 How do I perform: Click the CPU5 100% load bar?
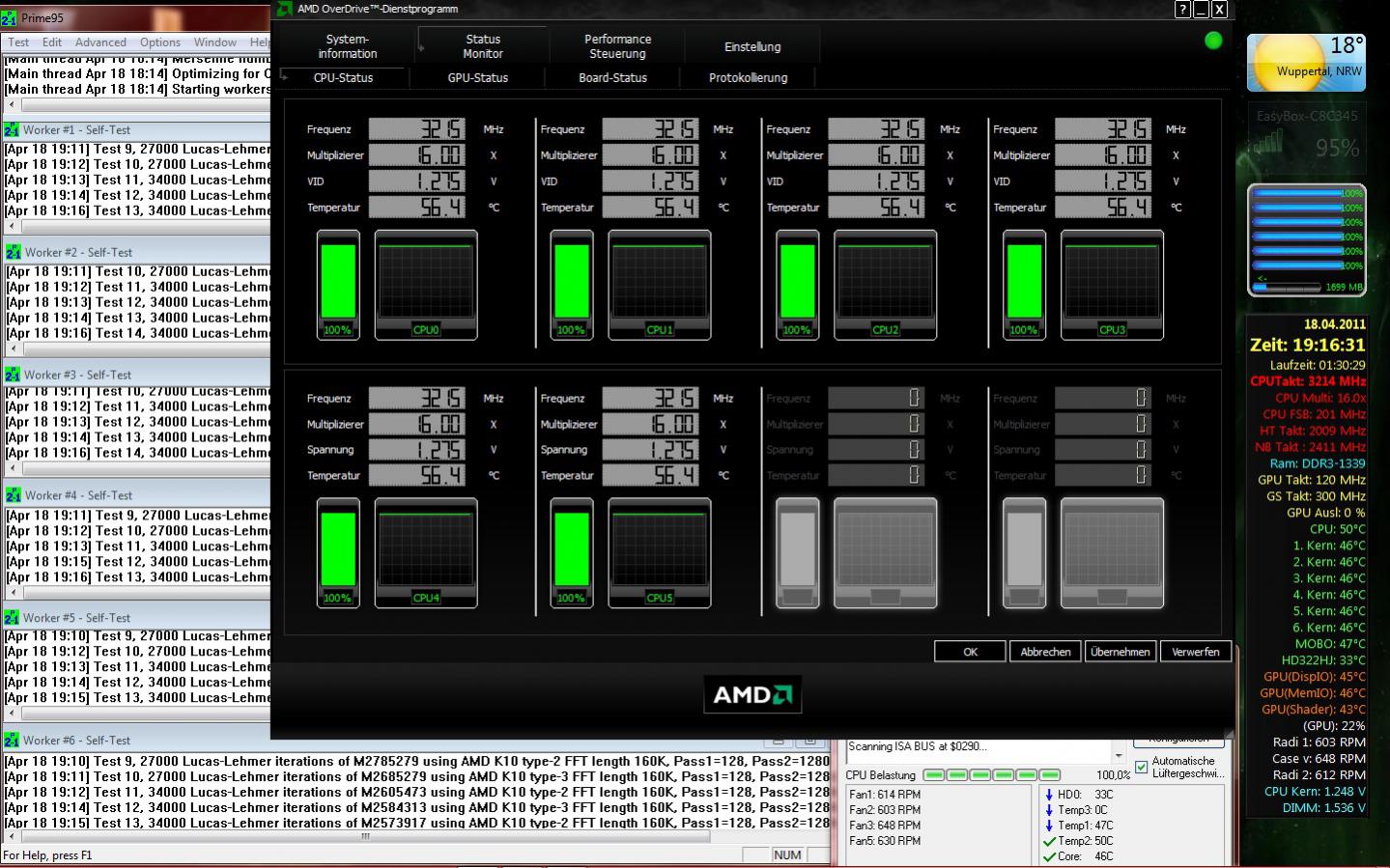[571, 553]
